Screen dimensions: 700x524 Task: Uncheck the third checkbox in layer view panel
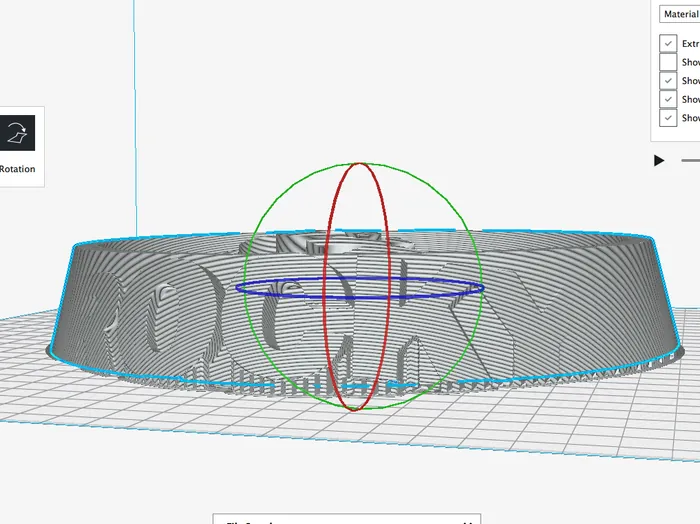[668, 81]
